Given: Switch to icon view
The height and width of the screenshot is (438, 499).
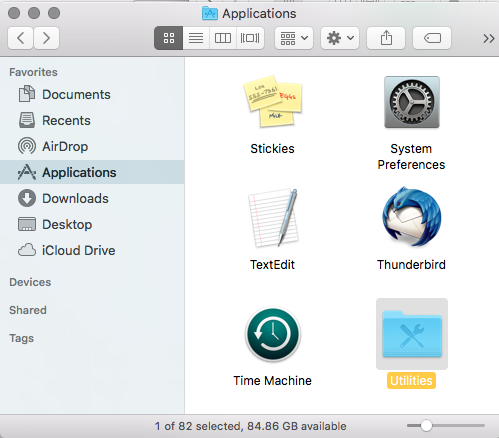Looking at the screenshot, I should coord(169,38).
